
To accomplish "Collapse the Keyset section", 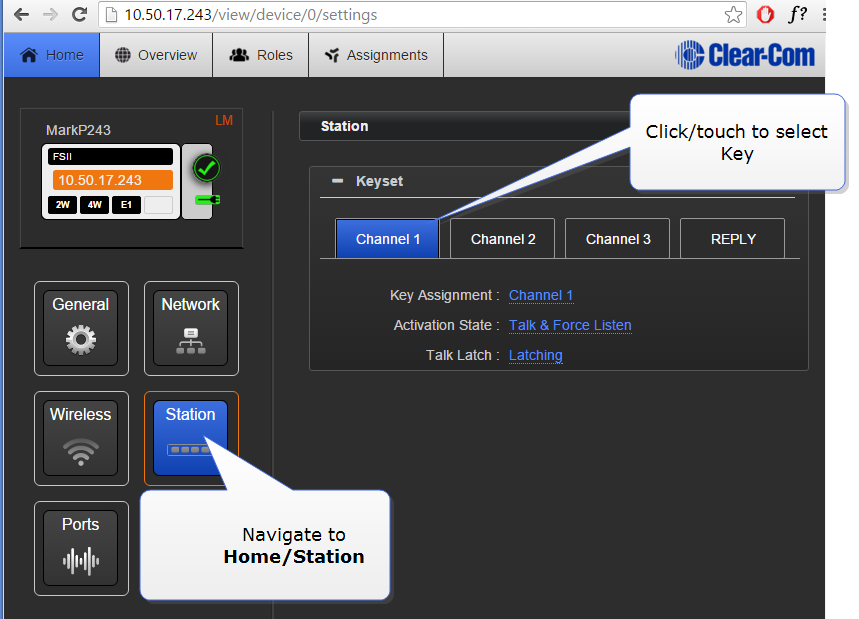I will [337, 181].
